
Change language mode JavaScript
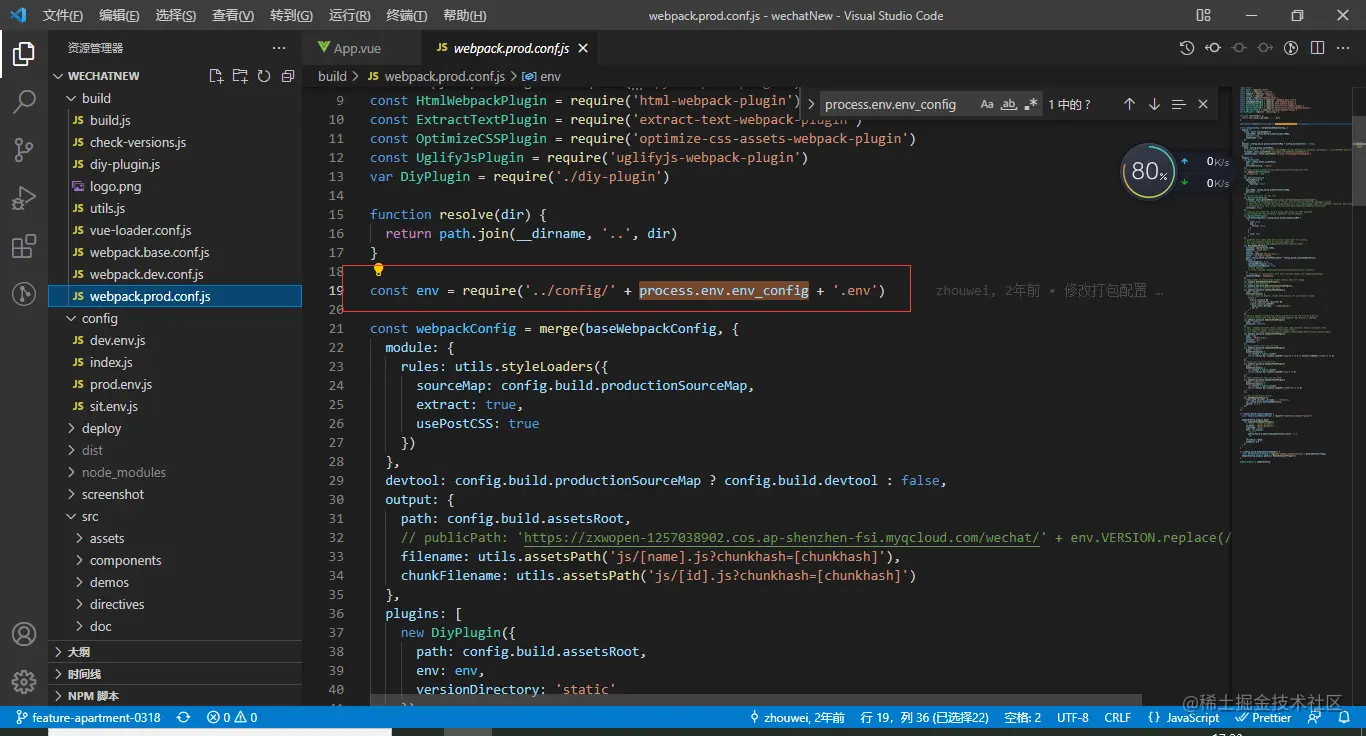coord(1183,717)
